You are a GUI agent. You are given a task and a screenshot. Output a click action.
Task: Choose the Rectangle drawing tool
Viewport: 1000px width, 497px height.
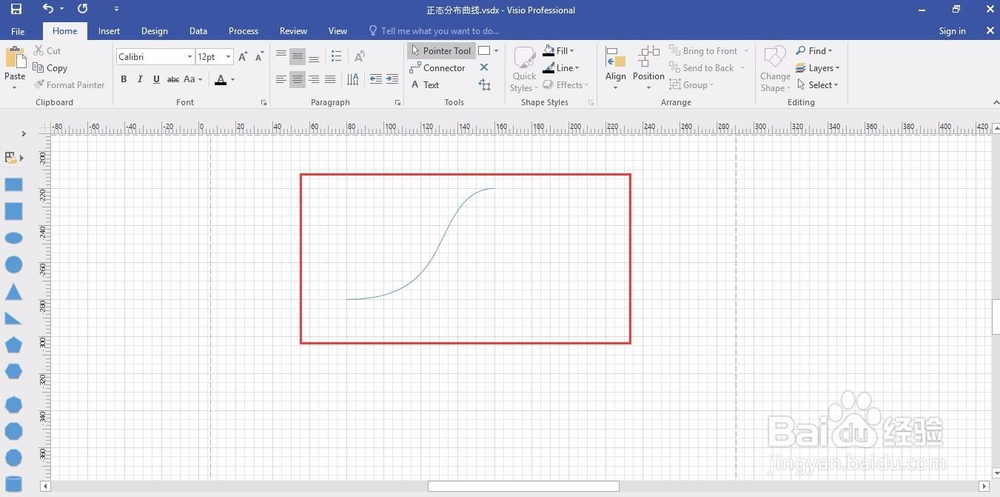[x=484, y=50]
